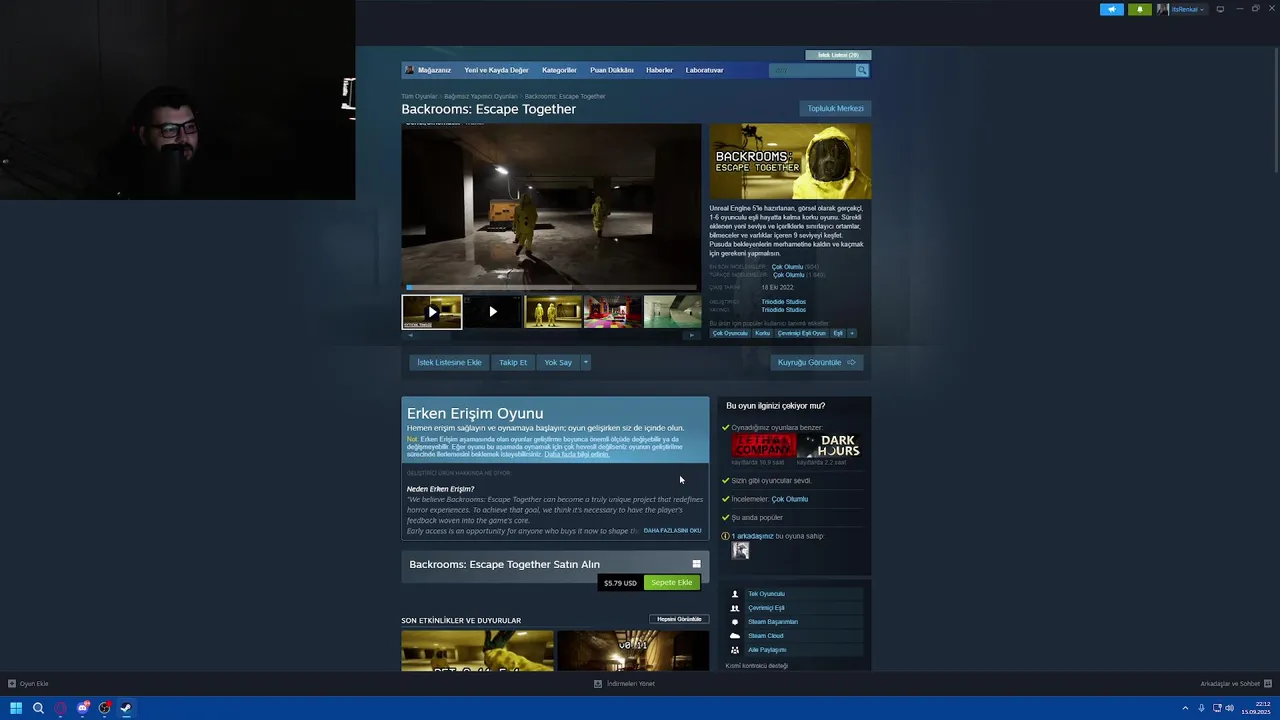
Task: Click the Windows platform icon in purchase box
Action: [x=696, y=564]
